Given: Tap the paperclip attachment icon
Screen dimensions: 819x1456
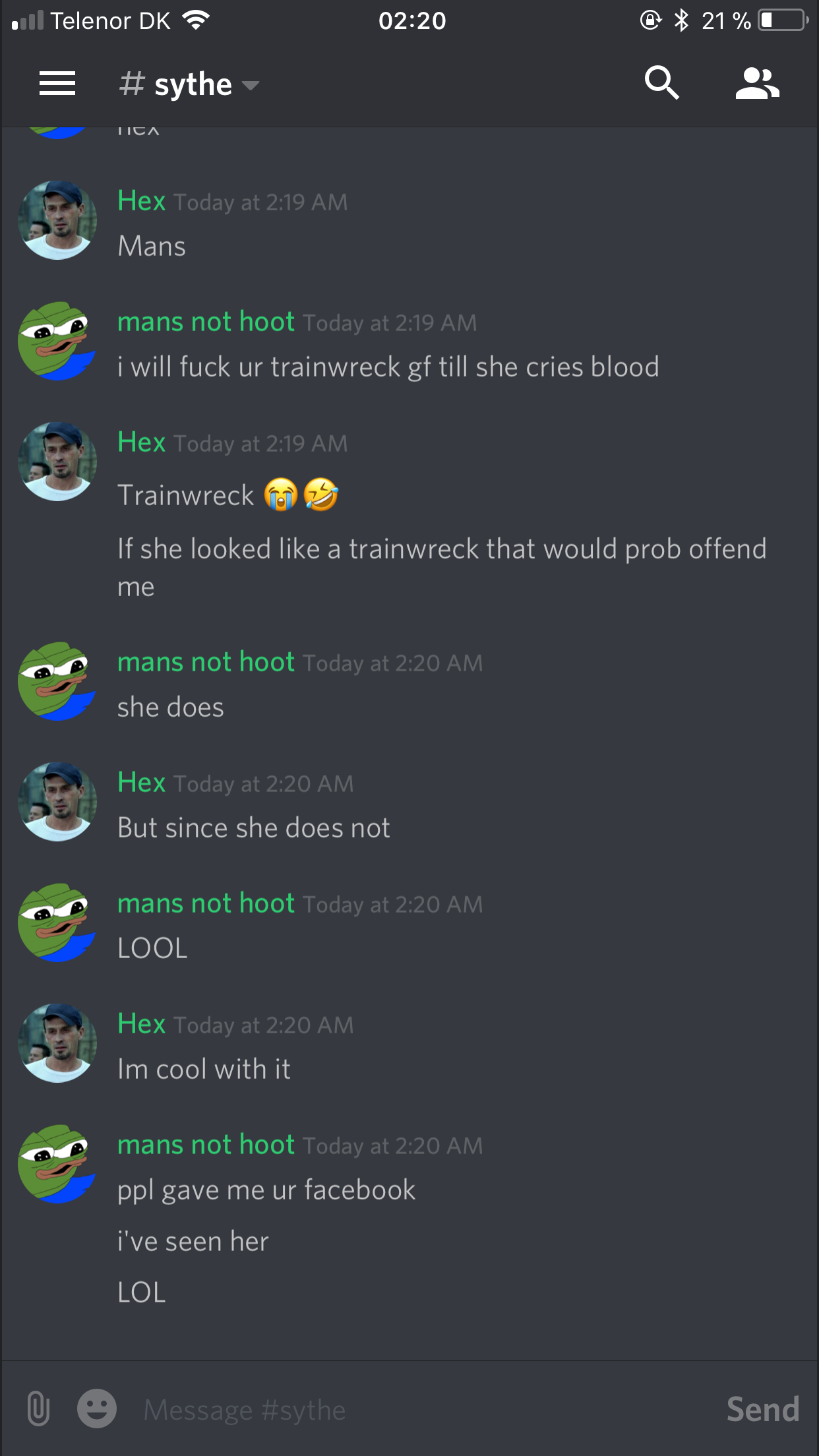Looking at the screenshot, I should pyautogui.click(x=38, y=1409).
